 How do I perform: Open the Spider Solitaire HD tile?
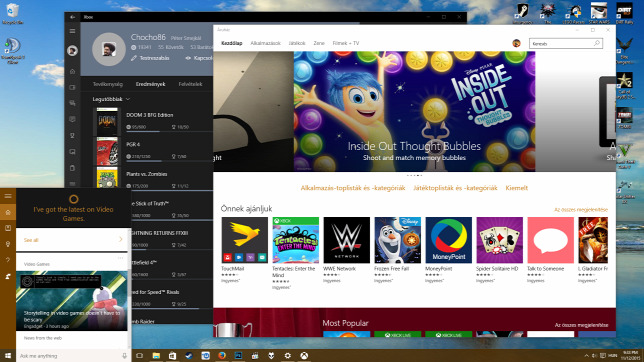coord(499,250)
